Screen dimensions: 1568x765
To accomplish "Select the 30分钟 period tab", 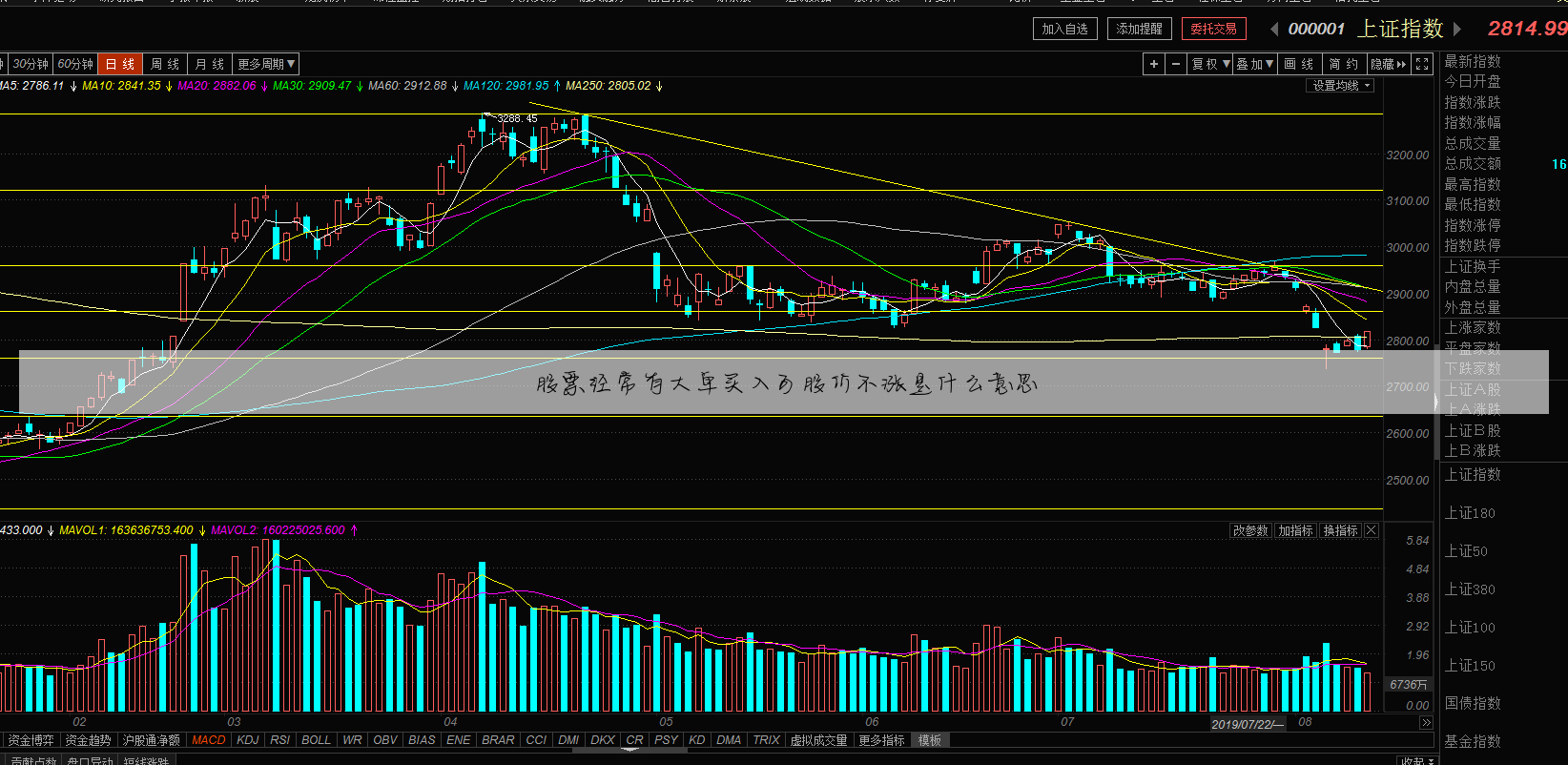I will pyautogui.click(x=31, y=64).
